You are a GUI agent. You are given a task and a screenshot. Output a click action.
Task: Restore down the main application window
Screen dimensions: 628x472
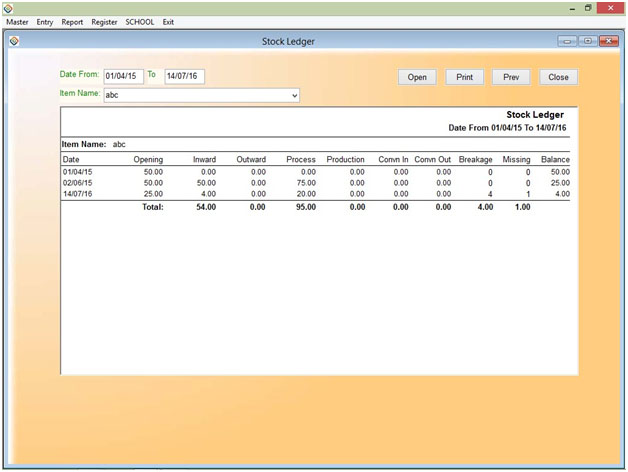[x=588, y=7]
